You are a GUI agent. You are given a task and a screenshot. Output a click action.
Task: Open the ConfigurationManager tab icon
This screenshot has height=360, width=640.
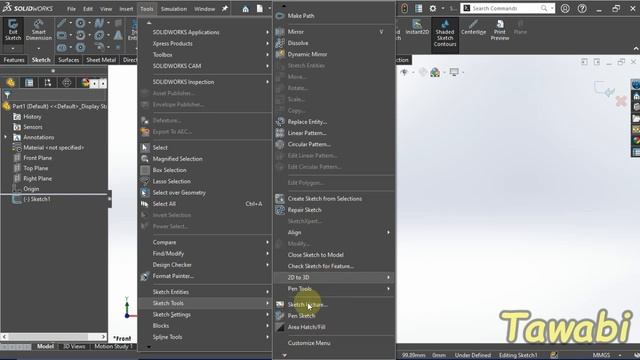(x=48, y=83)
